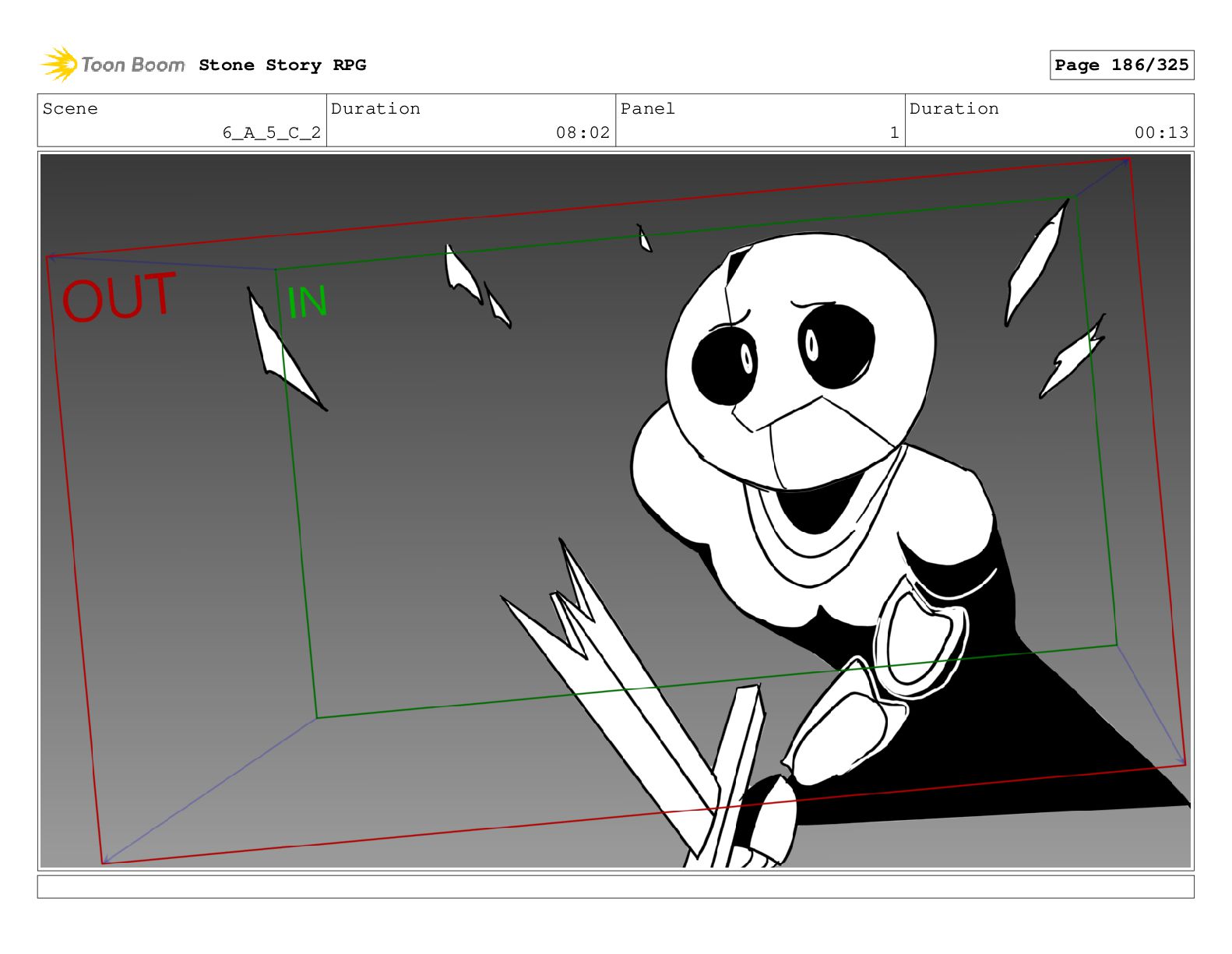
Task: Click the storyboard panel drawing of the skull character
Action: [x=615, y=511]
